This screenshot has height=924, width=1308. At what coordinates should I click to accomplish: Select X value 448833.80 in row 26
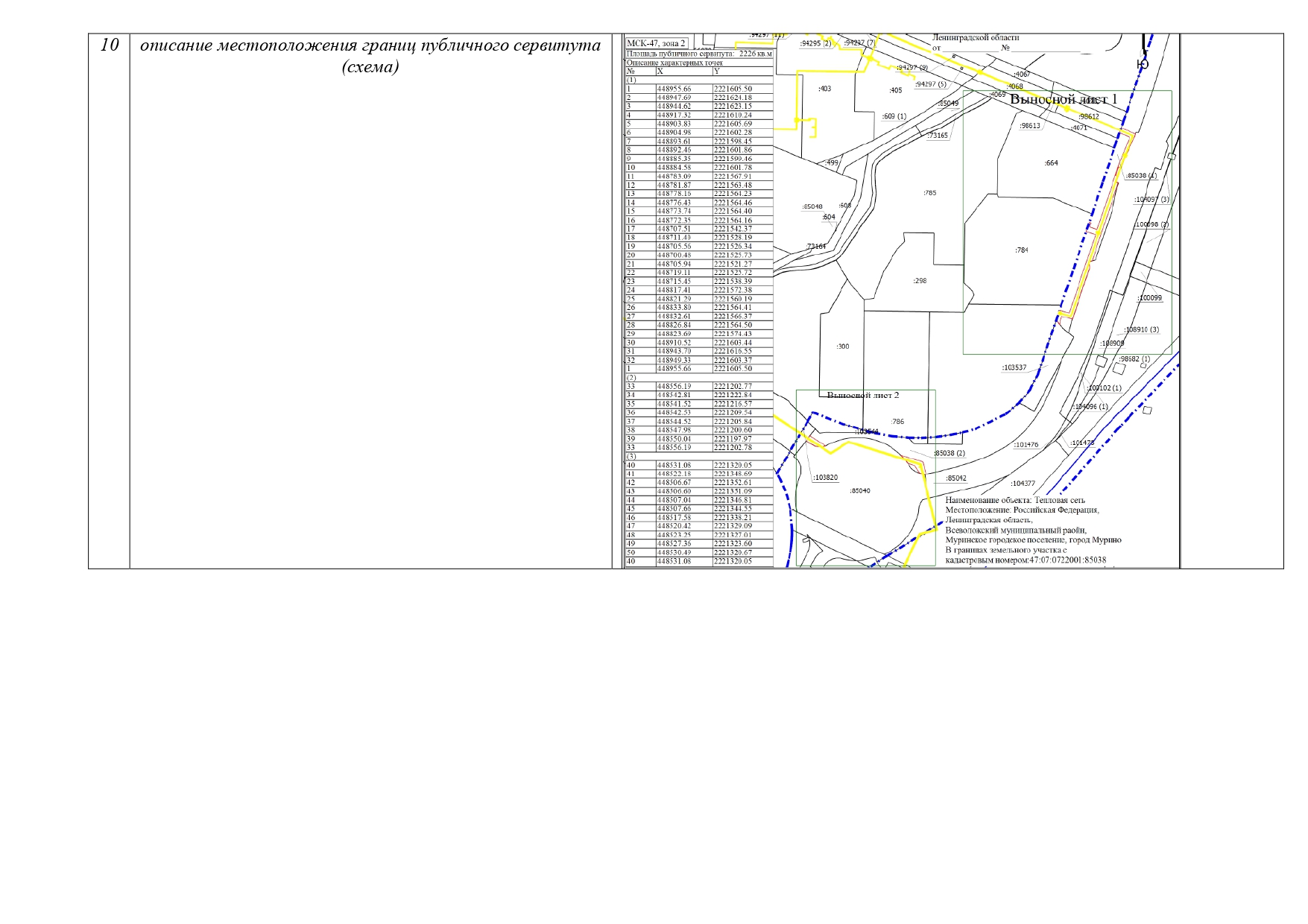674,308
